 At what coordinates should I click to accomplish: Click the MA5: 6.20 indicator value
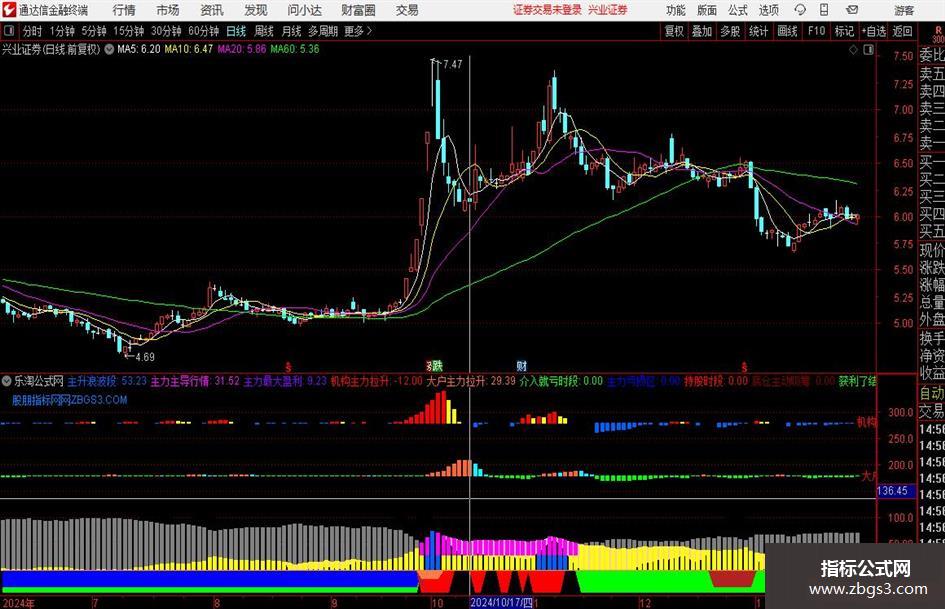click(139, 49)
